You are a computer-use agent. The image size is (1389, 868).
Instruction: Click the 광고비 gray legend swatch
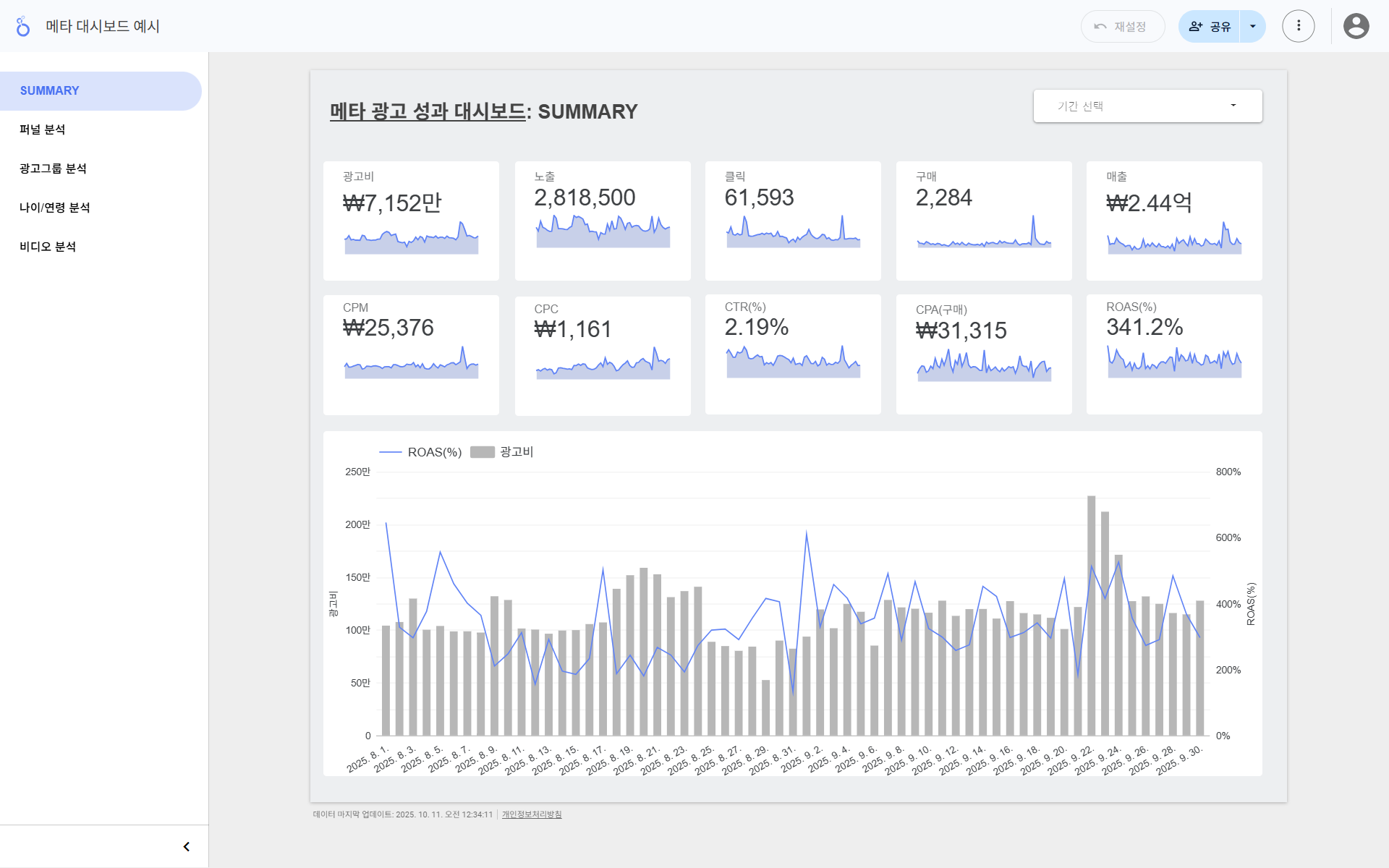[x=483, y=452]
